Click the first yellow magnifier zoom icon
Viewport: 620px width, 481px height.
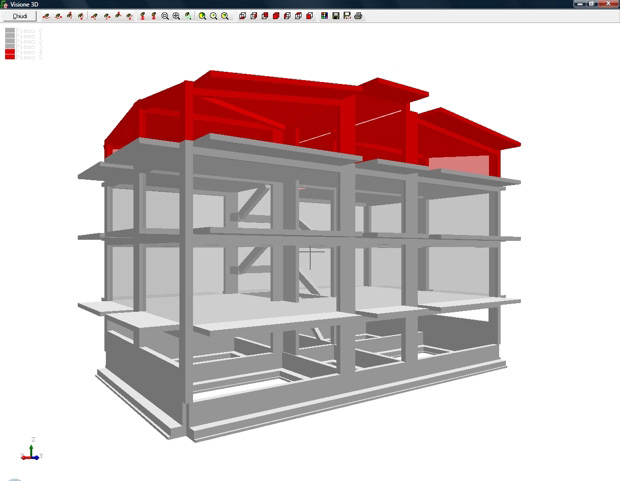click(202, 16)
